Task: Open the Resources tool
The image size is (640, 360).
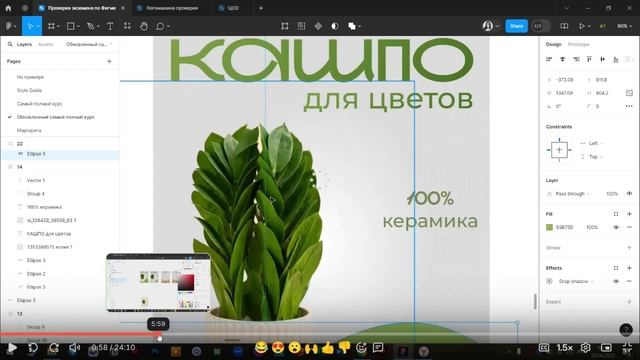Action: (127, 26)
